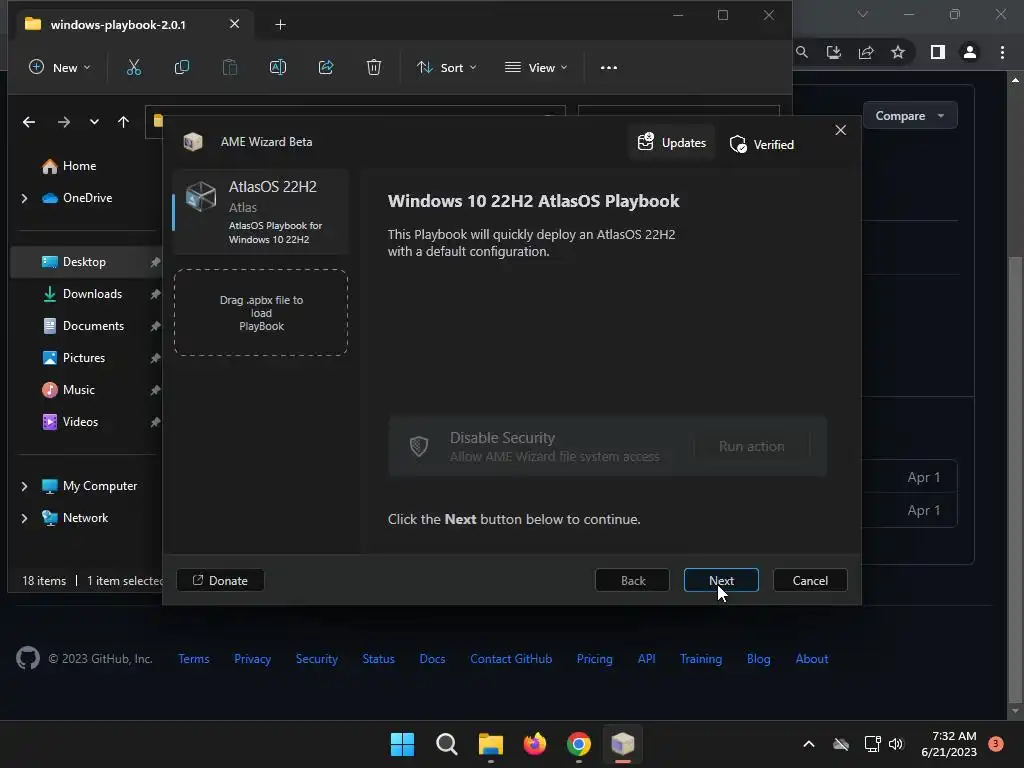
Task: Open the Compare dropdown on the GitHub page
Action: [910, 116]
